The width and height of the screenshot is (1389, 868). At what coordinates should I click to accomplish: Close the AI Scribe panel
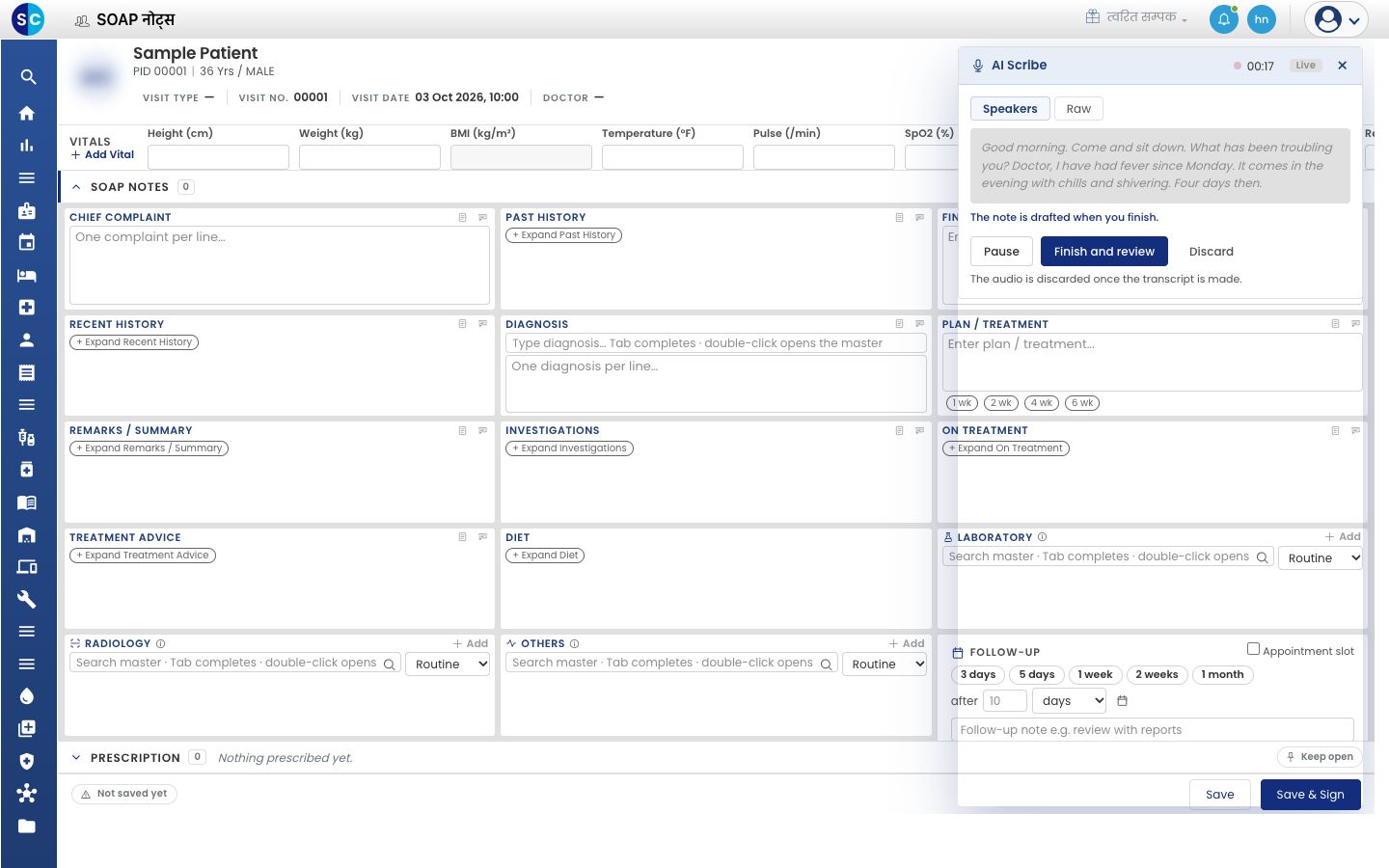[x=1343, y=66]
